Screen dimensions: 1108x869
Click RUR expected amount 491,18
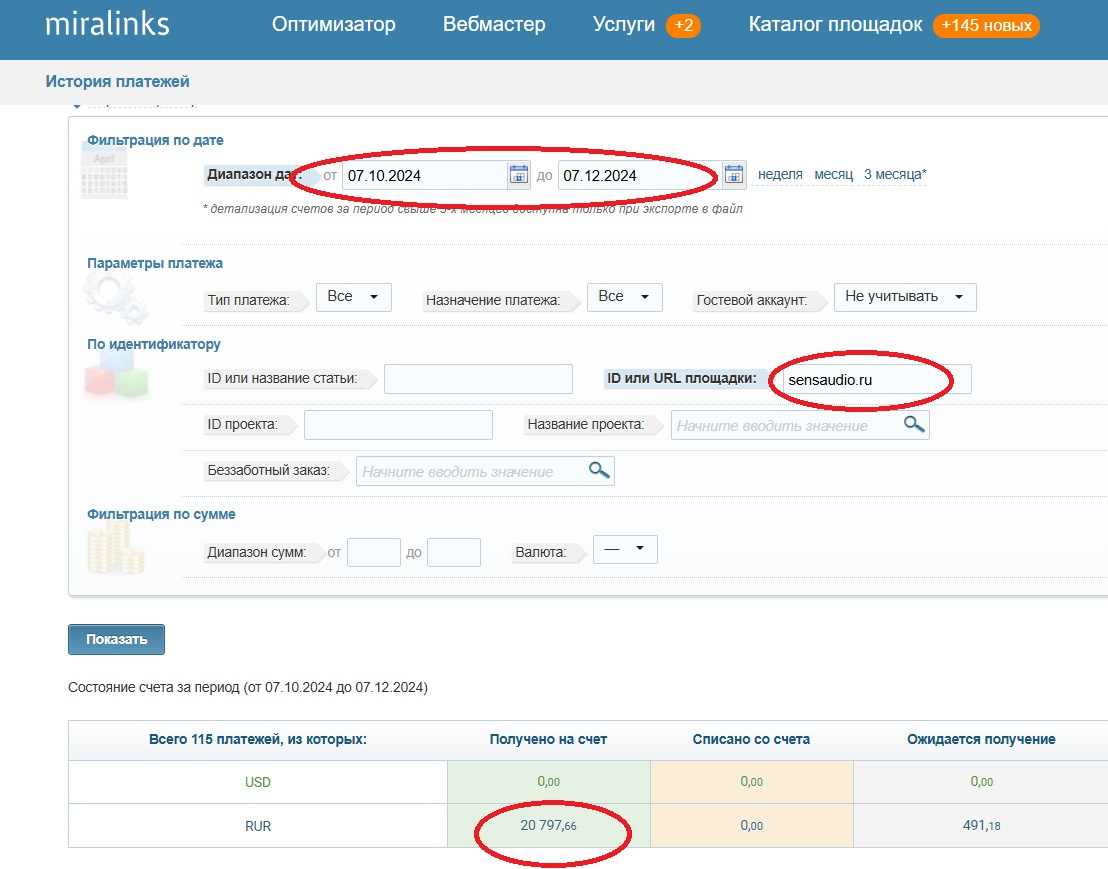pos(982,825)
